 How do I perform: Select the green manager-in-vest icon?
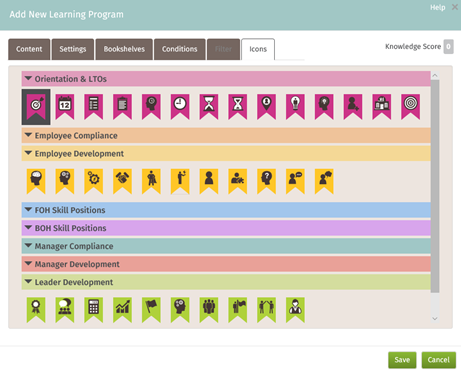click(x=295, y=310)
